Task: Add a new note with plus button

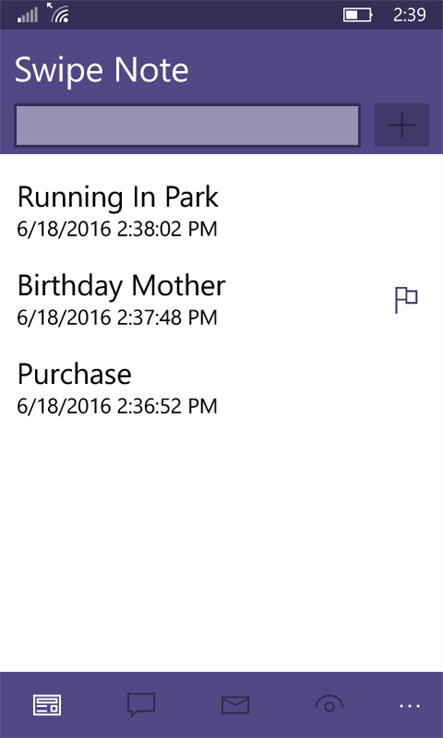Action: [402, 125]
